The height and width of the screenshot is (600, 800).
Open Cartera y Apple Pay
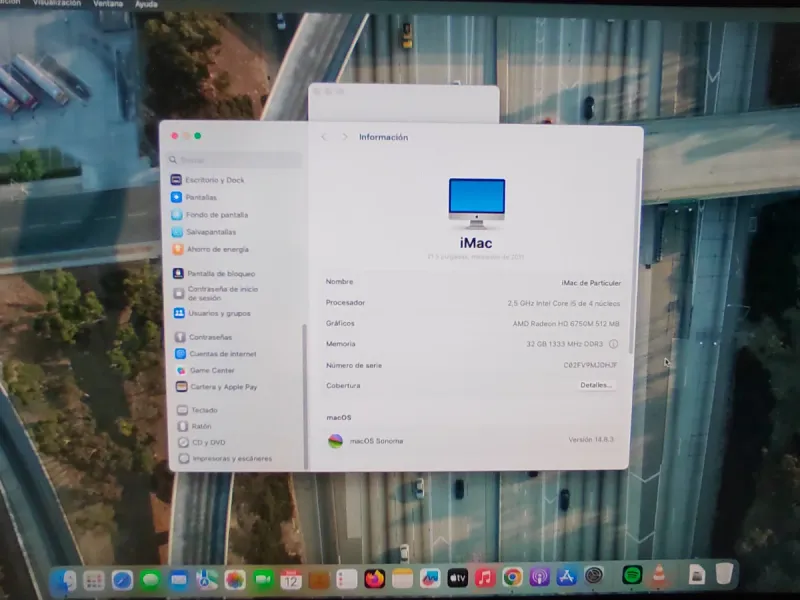[x=217, y=387]
